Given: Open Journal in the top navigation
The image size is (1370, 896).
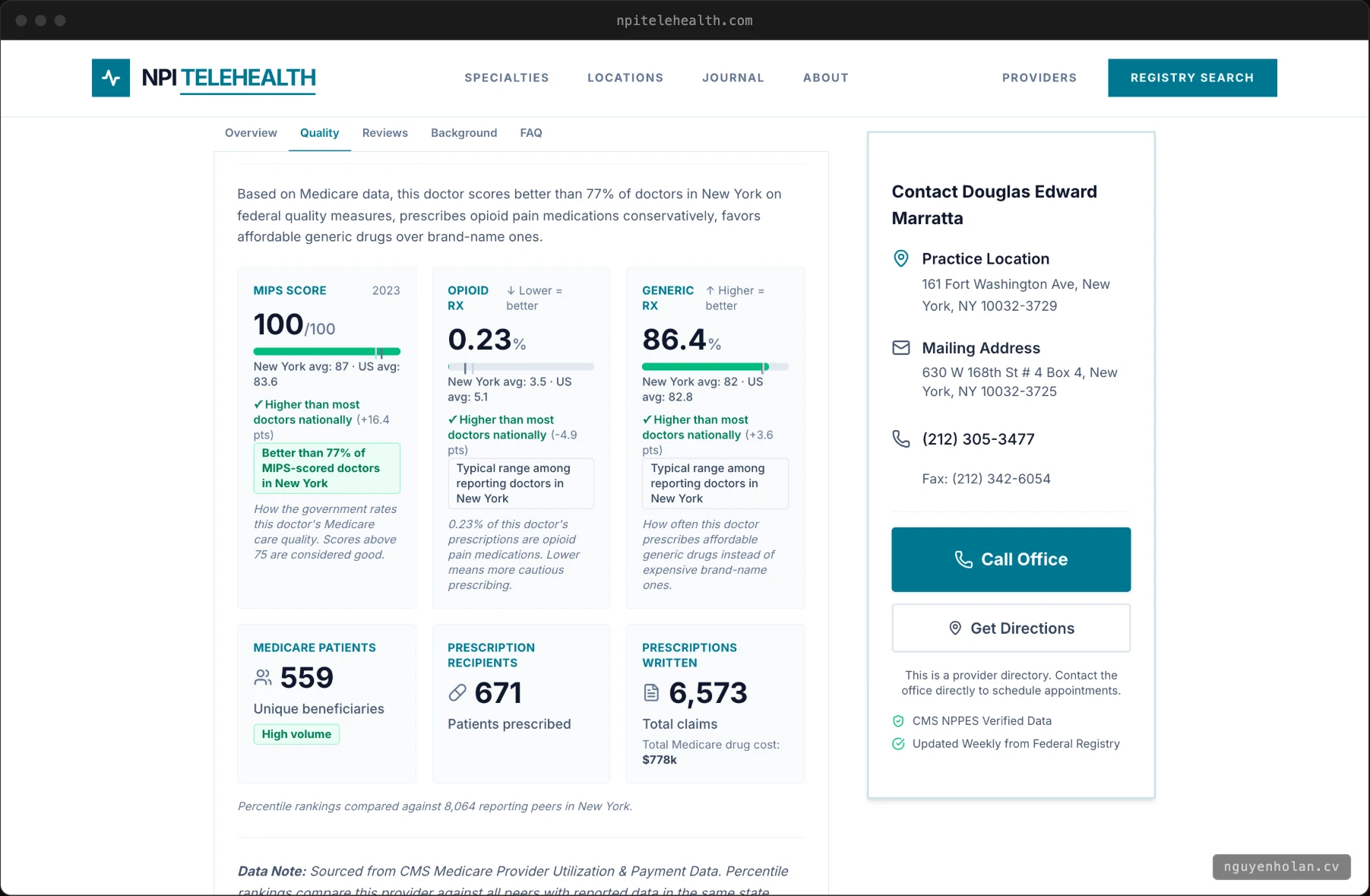Looking at the screenshot, I should pyautogui.click(x=732, y=78).
